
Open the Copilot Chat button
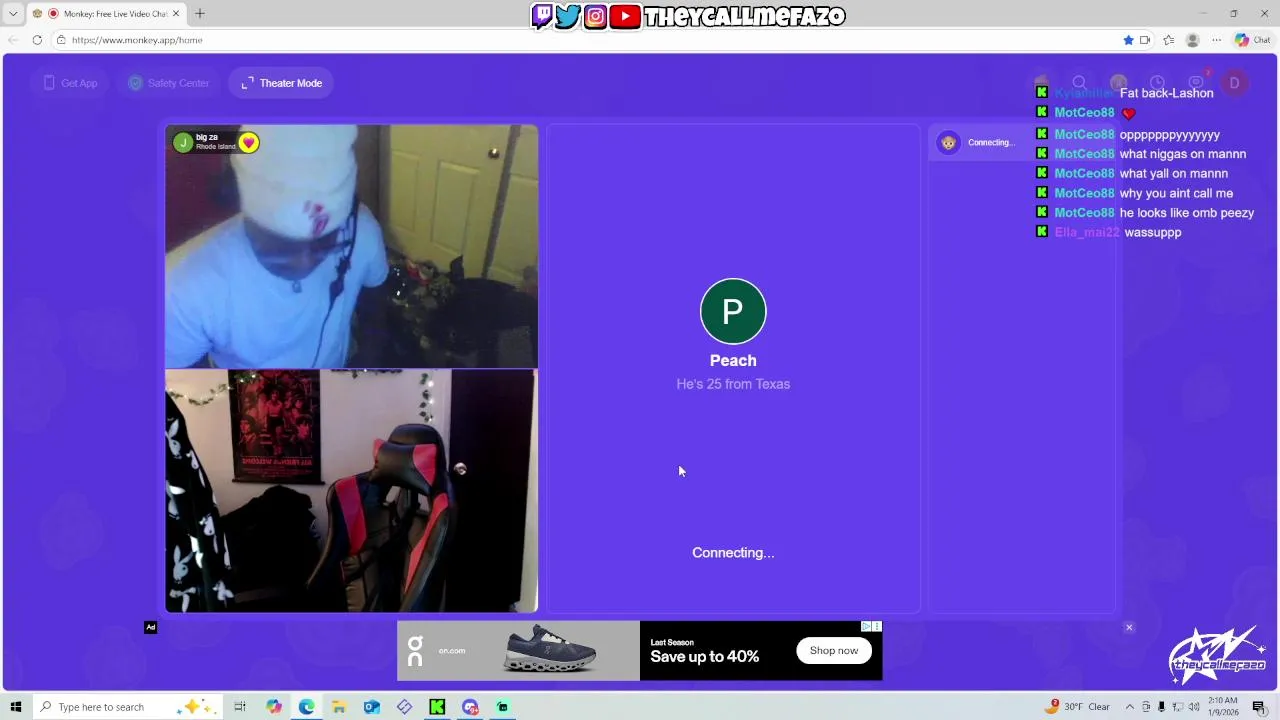pyautogui.click(x=1252, y=40)
